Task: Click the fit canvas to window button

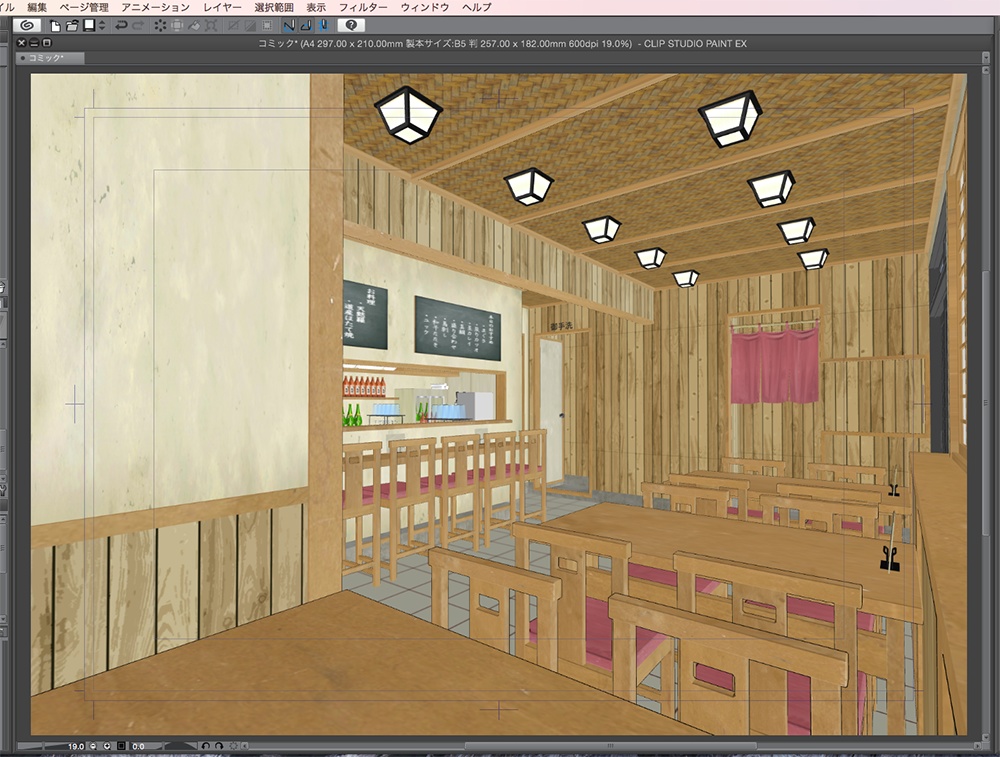Action: pyautogui.click(x=120, y=744)
